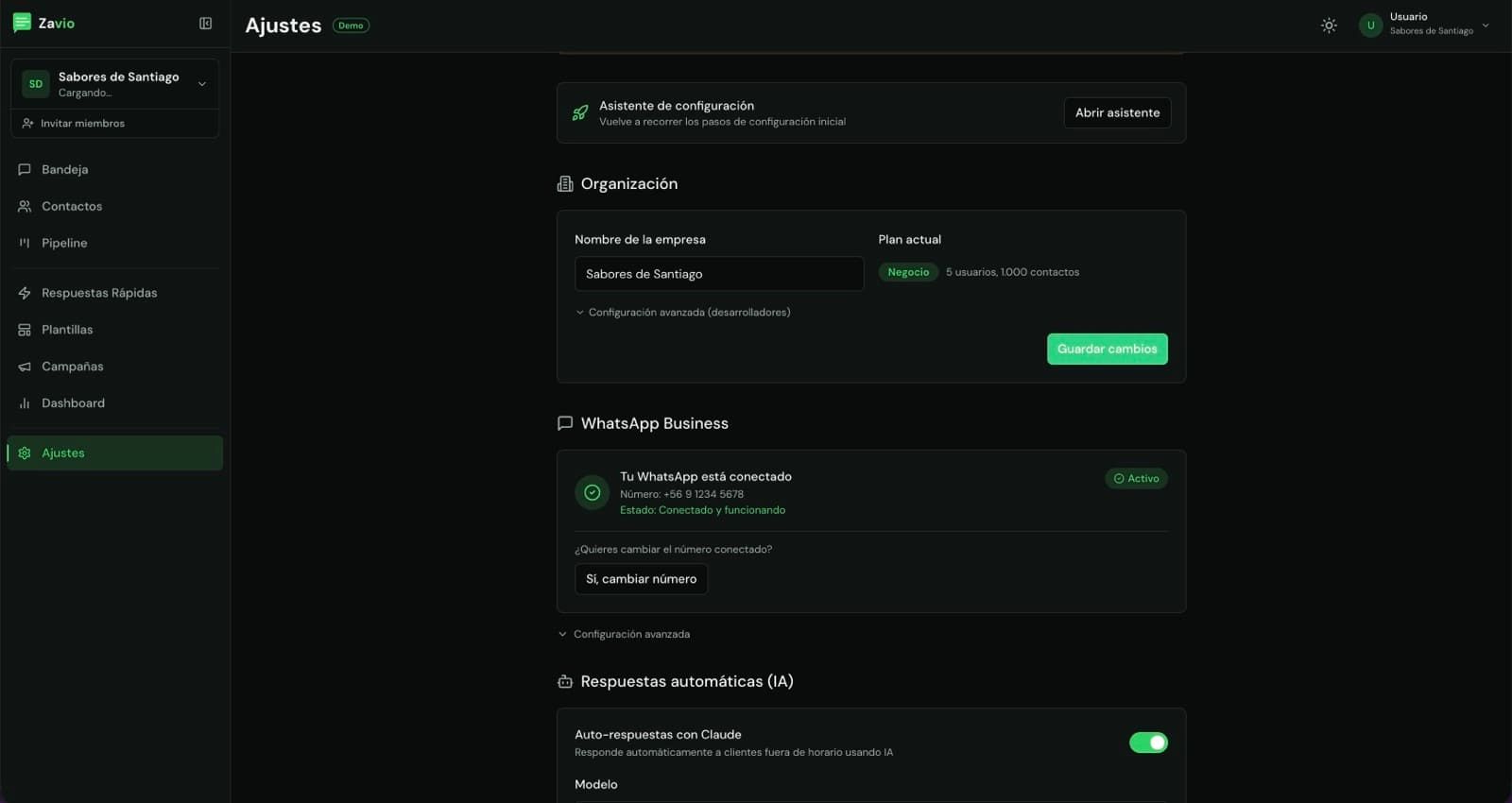Open Pipeline section
The height and width of the screenshot is (803, 1512).
click(x=114, y=243)
